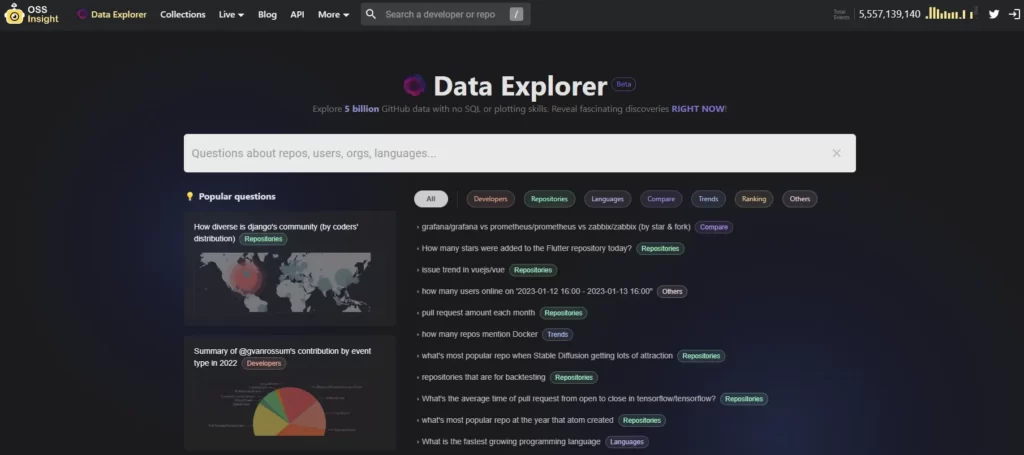Viewport: 1024px width, 455px height.
Task: Click the total events bar chart
Action: click(951, 13)
